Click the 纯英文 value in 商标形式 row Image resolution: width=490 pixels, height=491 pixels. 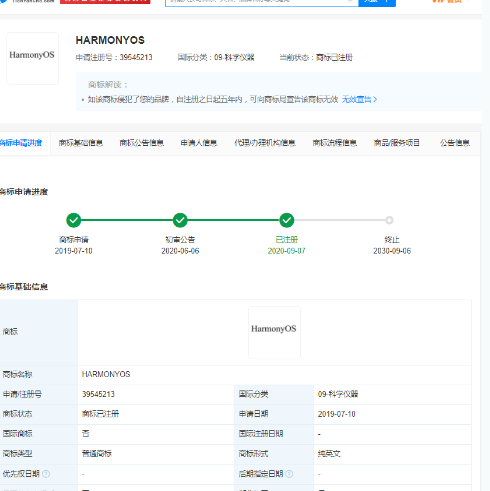coord(329,454)
